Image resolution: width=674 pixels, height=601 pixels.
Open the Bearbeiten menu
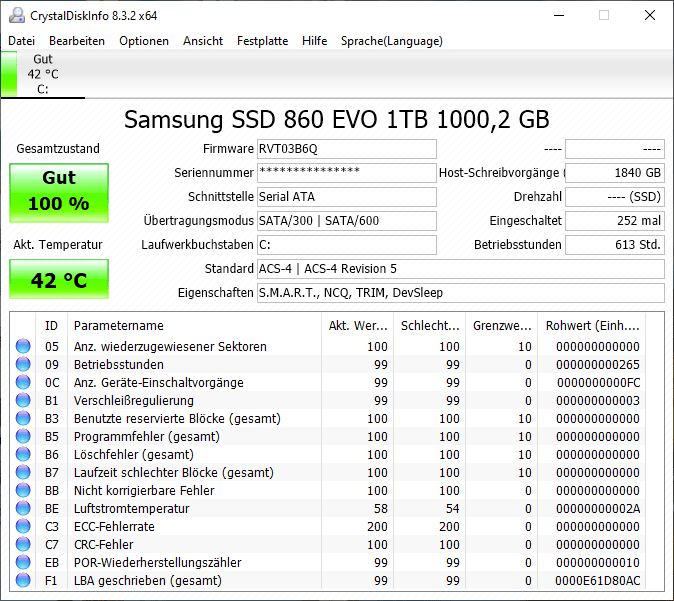point(77,41)
